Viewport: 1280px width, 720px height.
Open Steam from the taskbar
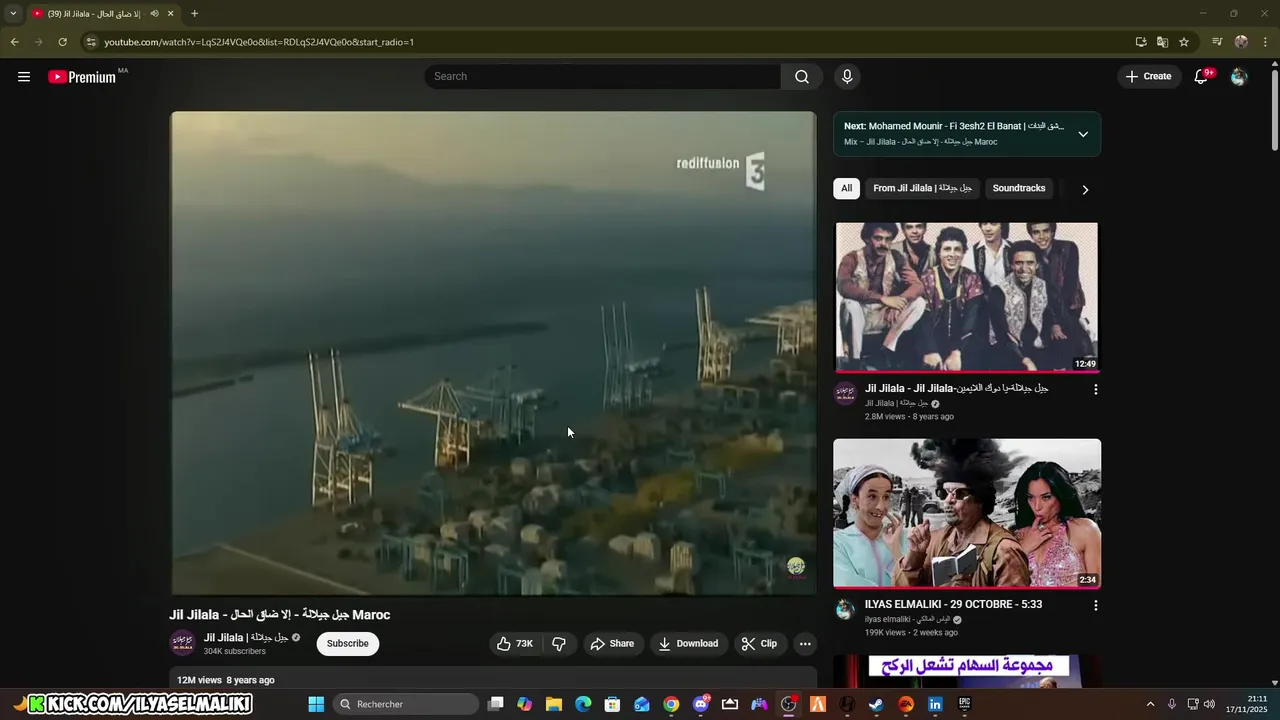tap(876, 704)
